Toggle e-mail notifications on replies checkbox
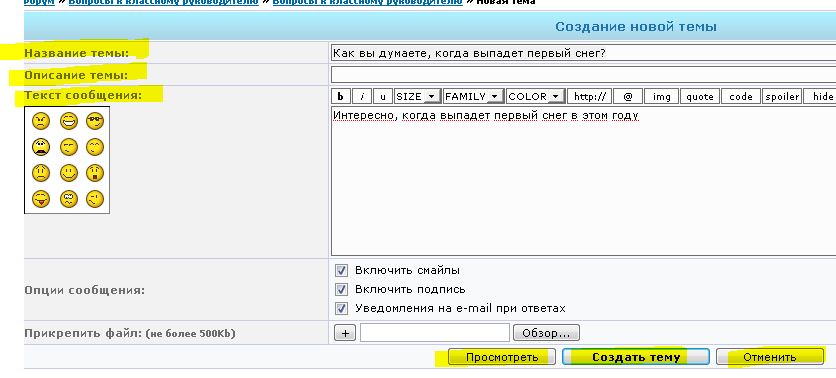The height and width of the screenshot is (378, 836). coord(341,309)
